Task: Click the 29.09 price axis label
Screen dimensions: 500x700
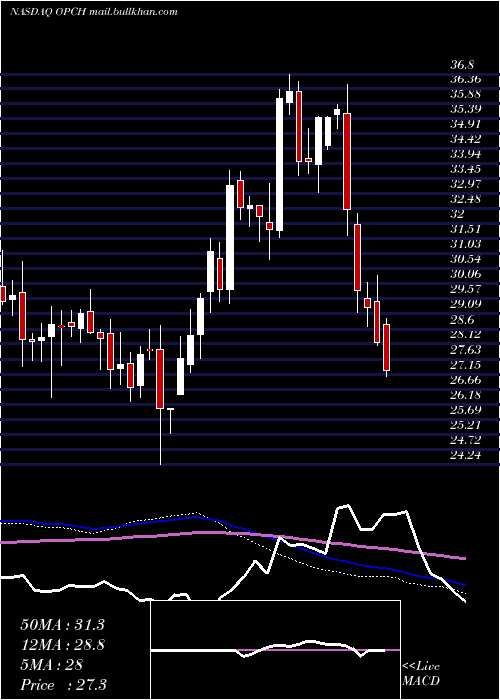Action: point(466,305)
